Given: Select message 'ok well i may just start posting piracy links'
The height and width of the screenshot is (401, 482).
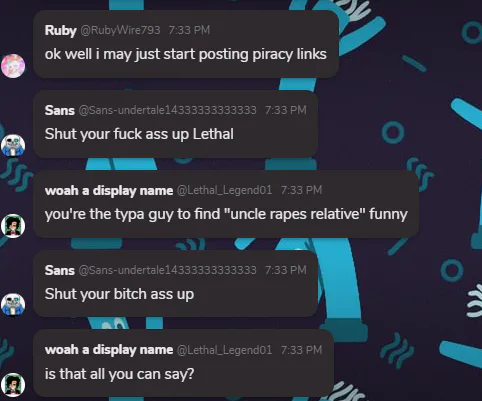Looking at the screenshot, I should coord(186,54).
